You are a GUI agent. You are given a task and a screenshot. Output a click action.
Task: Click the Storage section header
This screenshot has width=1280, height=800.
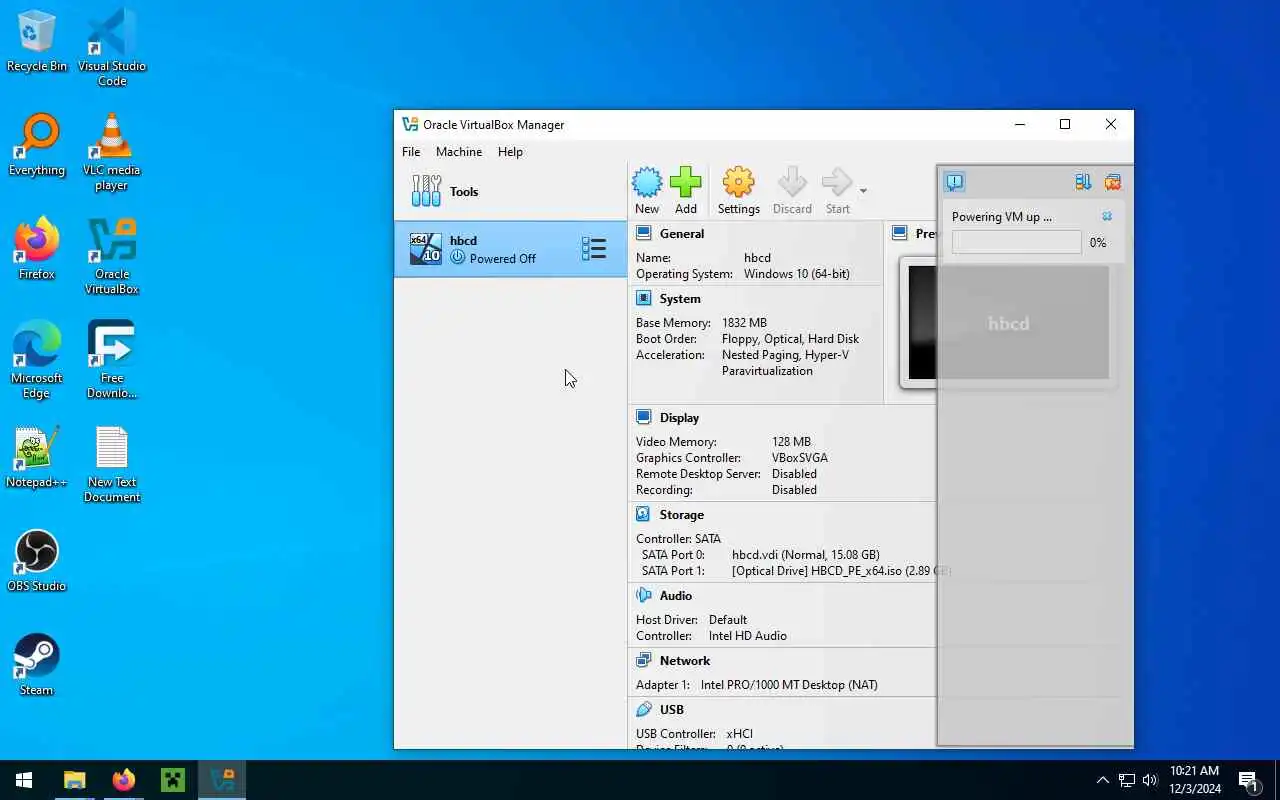tap(682, 515)
